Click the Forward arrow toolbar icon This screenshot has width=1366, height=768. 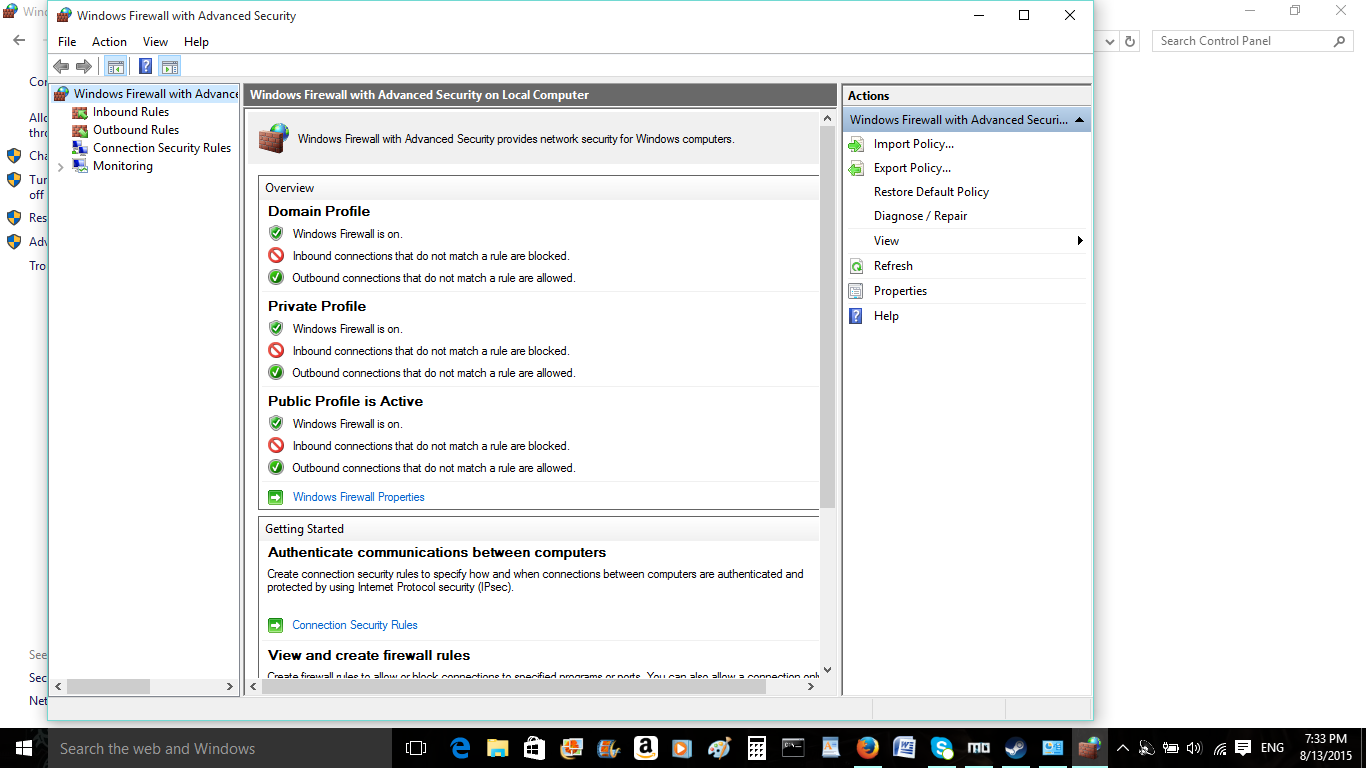84,67
